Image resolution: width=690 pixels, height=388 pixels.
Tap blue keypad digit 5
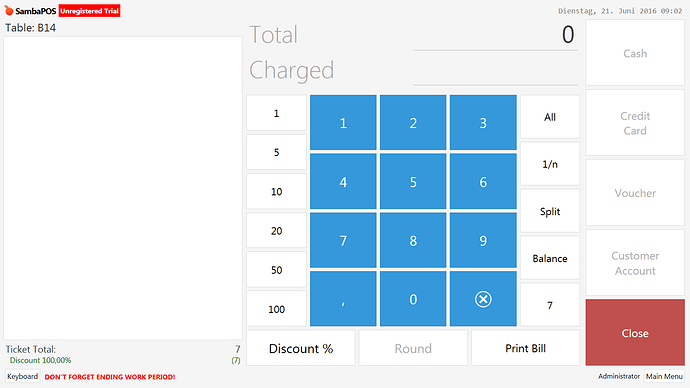(x=413, y=181)
